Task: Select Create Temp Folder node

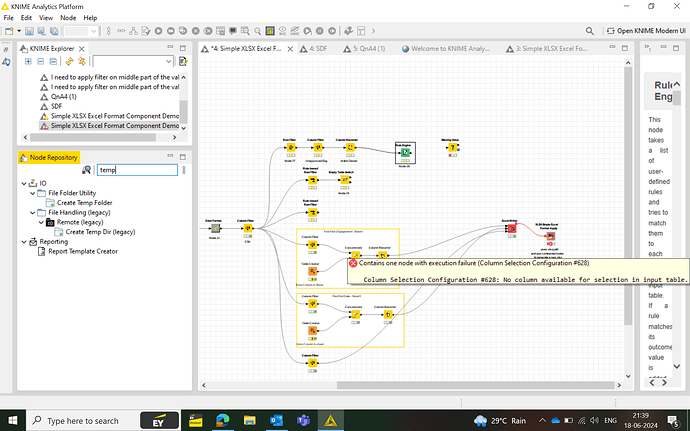Action: click(x=84, y=203)
